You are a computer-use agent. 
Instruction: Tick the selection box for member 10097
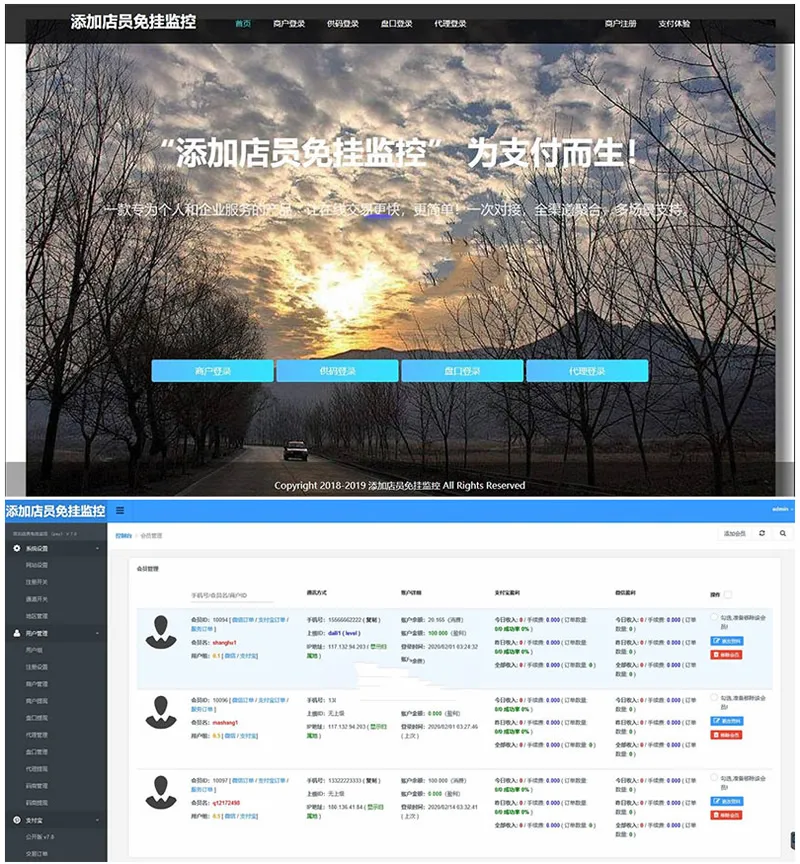[714, 777]
